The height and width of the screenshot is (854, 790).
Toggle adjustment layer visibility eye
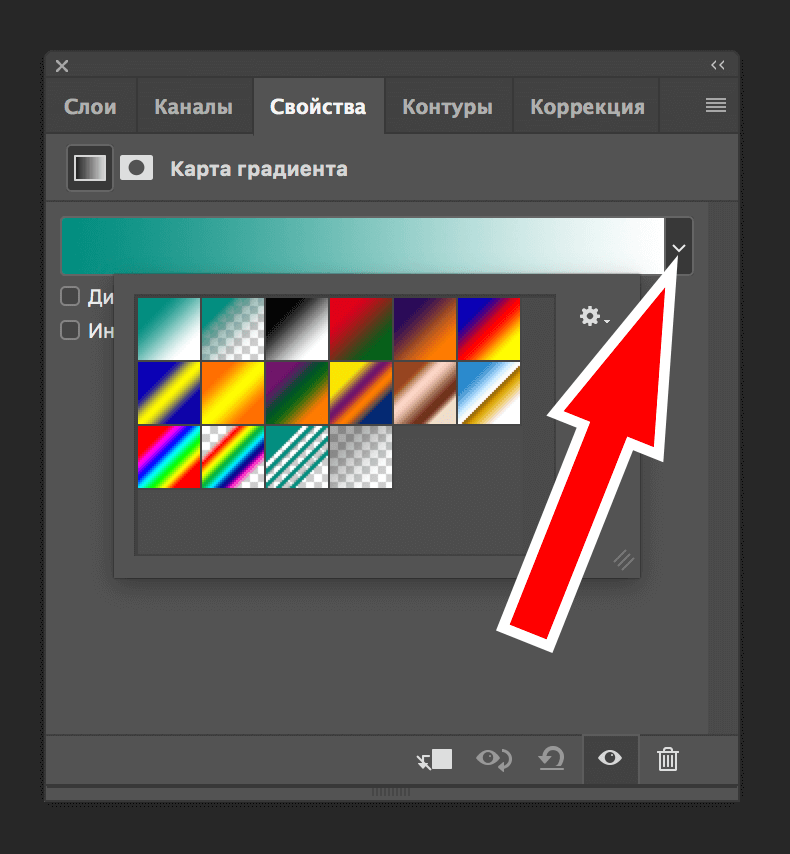610,758
